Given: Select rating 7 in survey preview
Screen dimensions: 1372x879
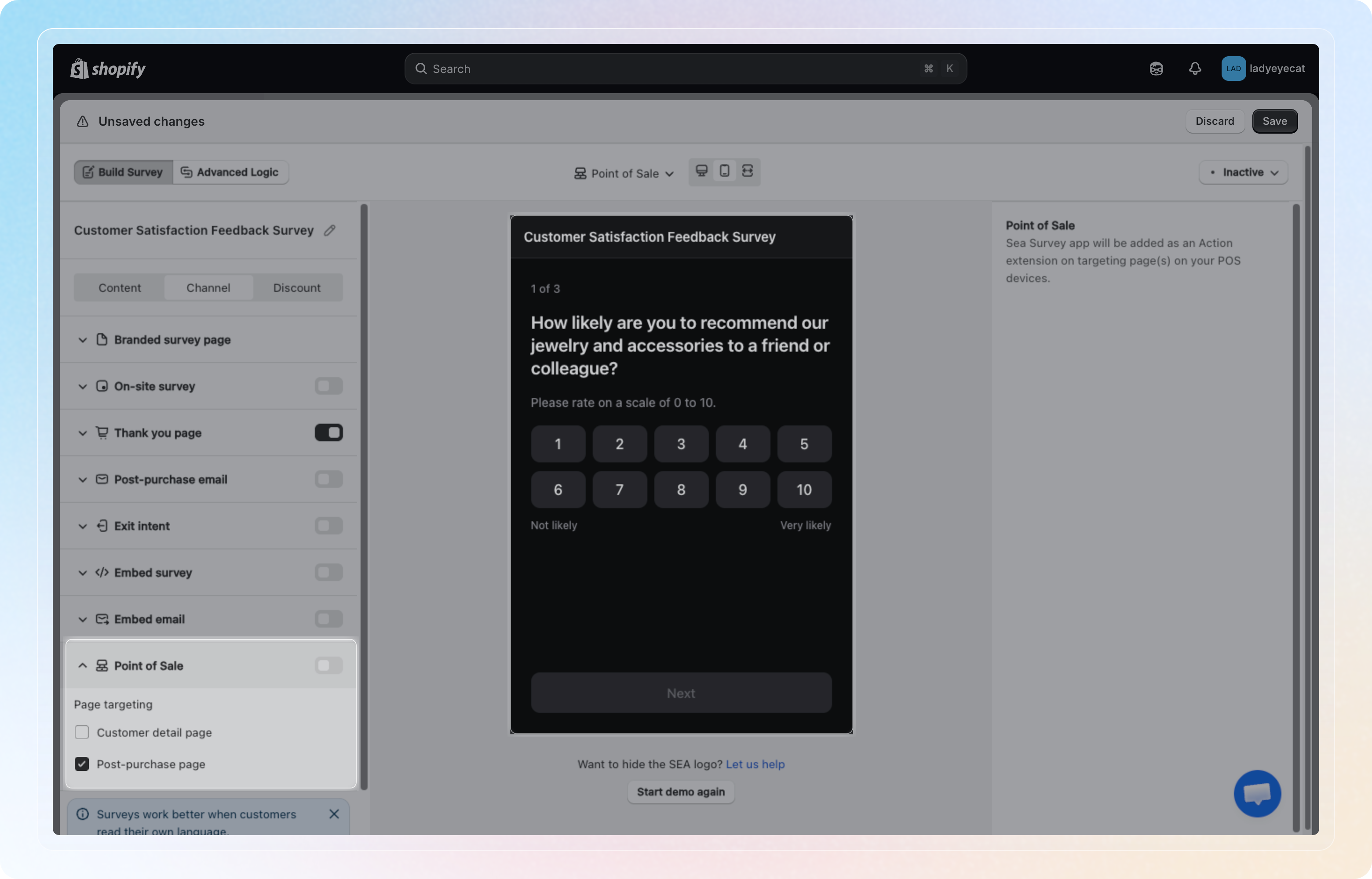Looking at the screenshot, I should (620, 490).
